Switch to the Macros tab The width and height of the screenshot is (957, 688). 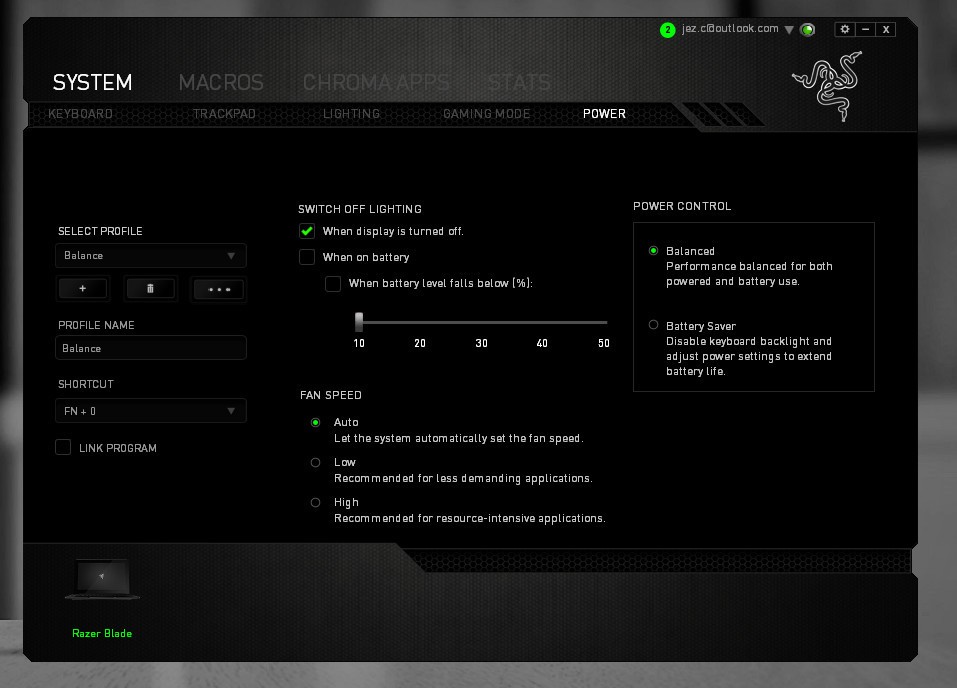pyautogui.click(x=220, y=83)
